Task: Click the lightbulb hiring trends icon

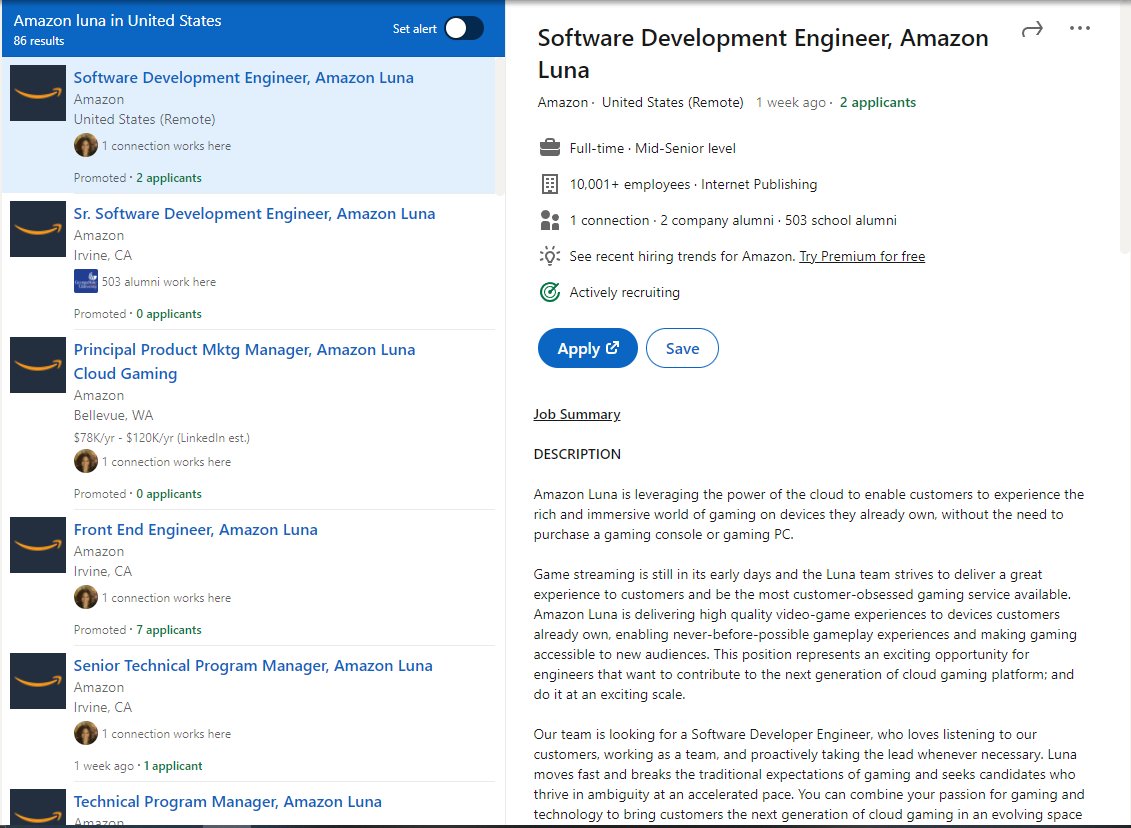Action: pos(550,256)
